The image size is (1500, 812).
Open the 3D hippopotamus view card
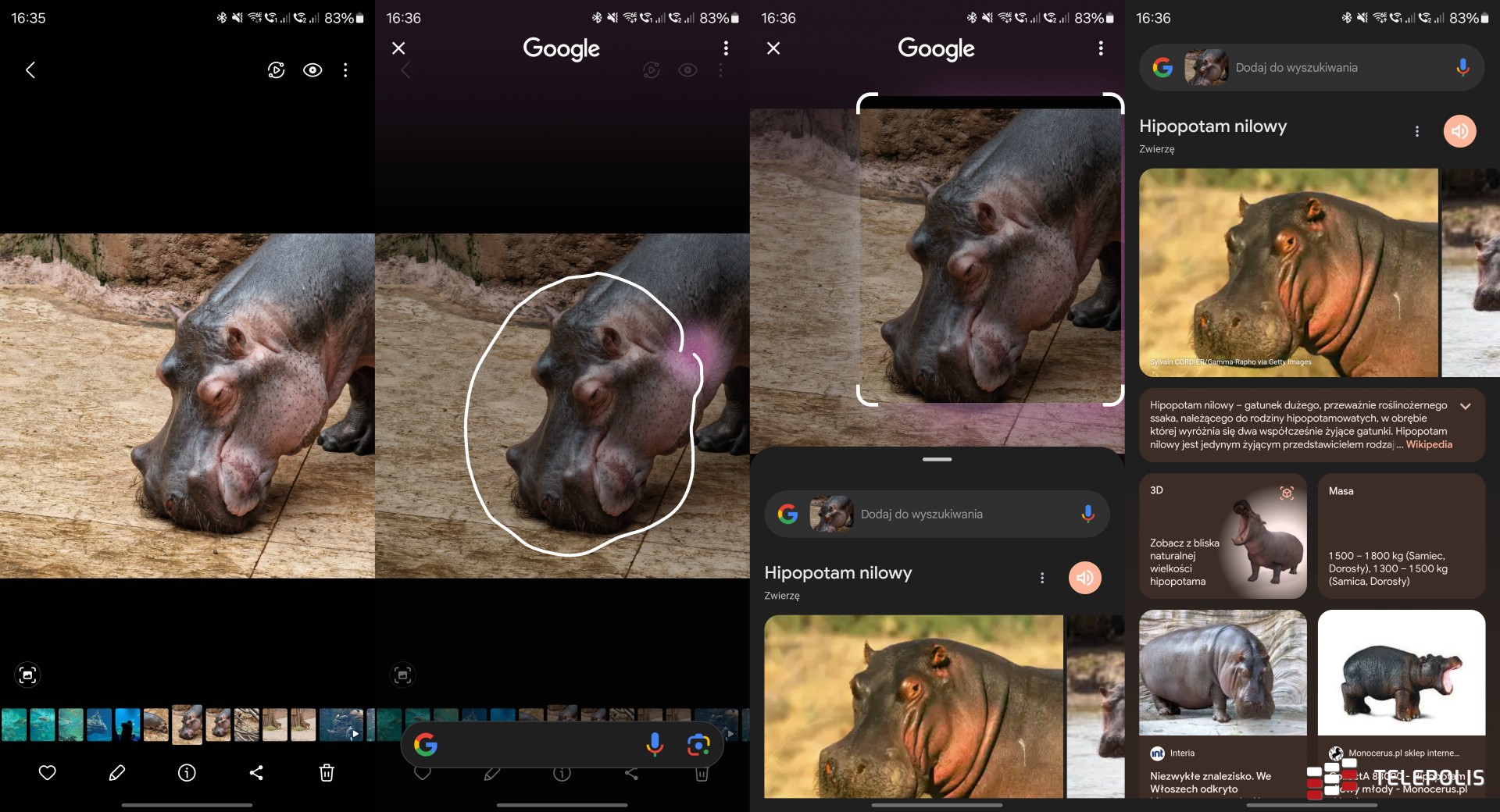1223,536
